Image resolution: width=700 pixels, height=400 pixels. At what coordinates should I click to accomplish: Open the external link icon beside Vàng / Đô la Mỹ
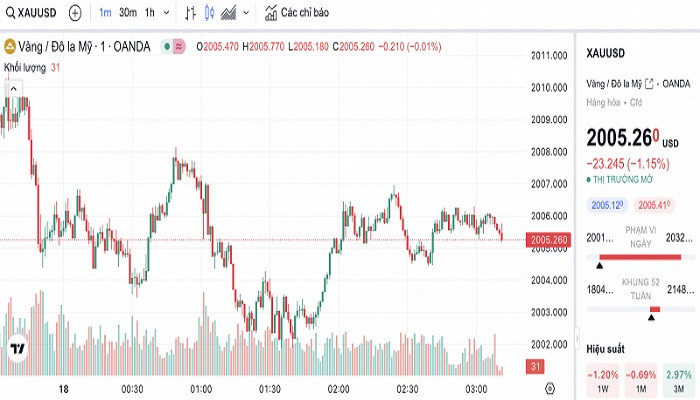click(651, 82)
